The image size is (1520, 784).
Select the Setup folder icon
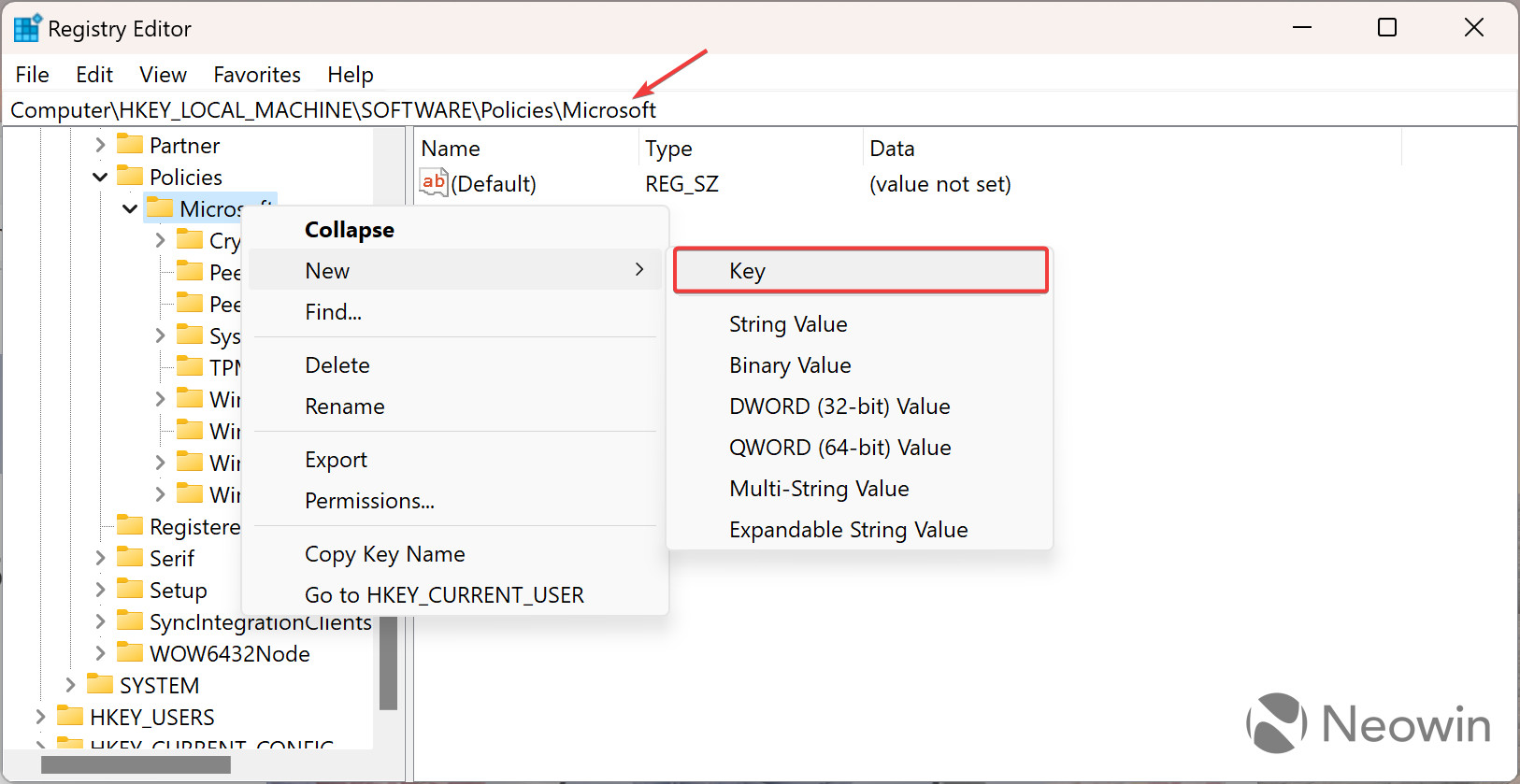click(130, 589)
